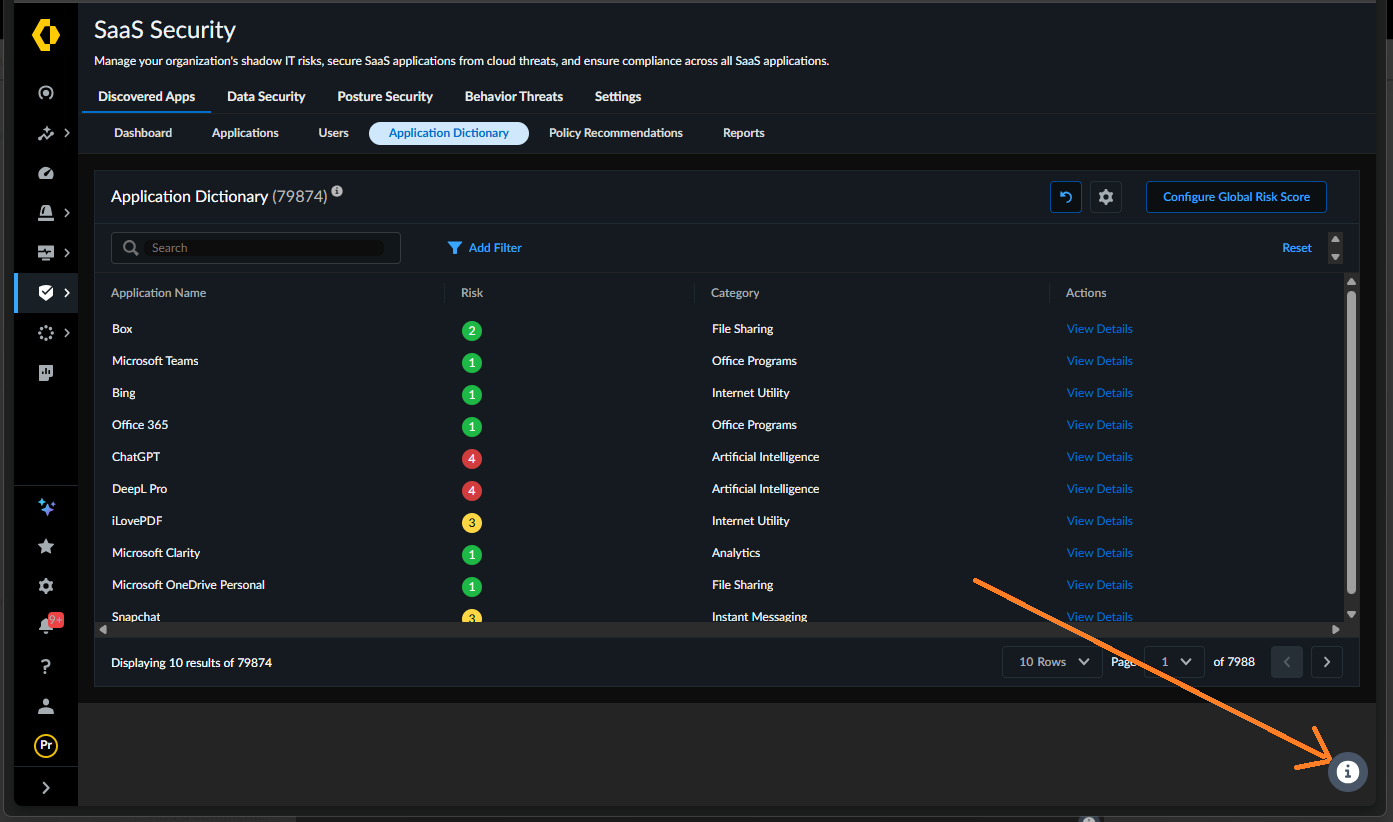Open the sidebar gear settings icon
Viewport: 1393px width, 822px height.
click(46, 587)
